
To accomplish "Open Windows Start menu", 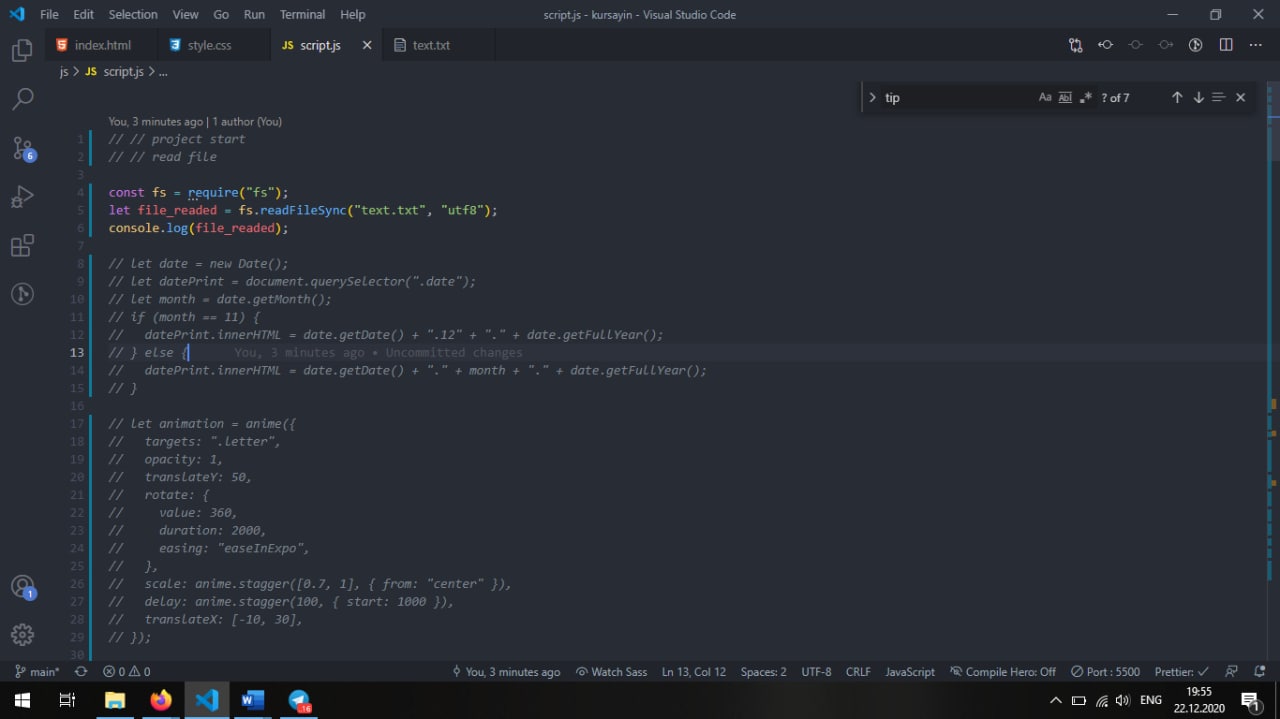I will tap(22, 700).
